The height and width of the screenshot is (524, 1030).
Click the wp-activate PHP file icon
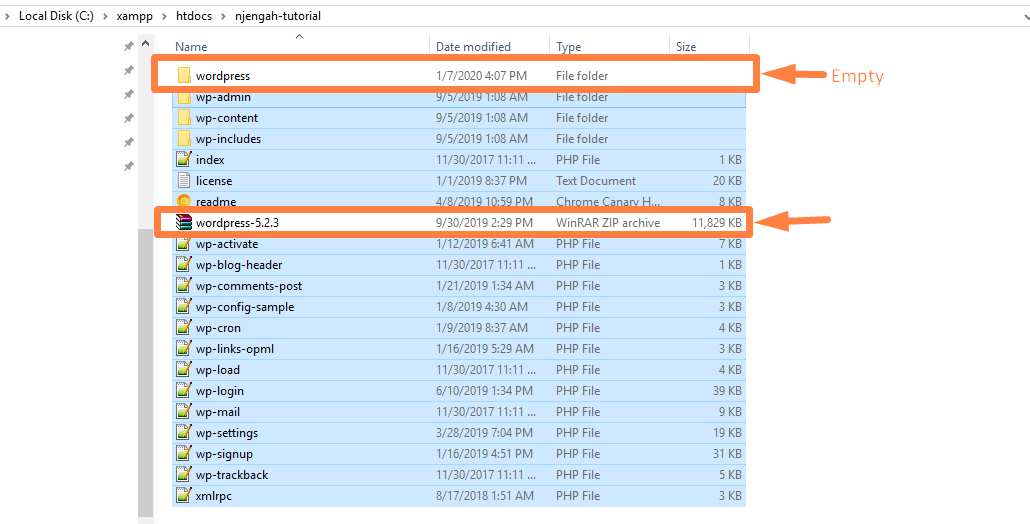[x=184, y=244]
